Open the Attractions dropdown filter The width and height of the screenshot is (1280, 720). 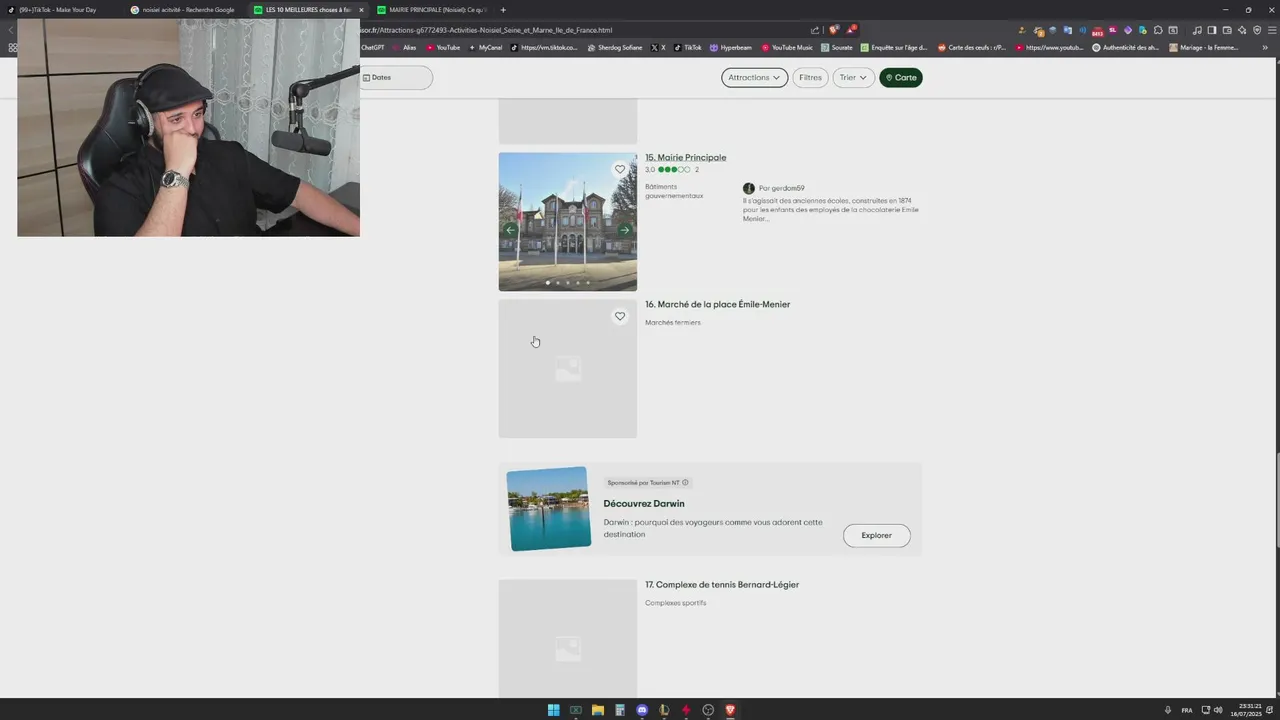754,77
